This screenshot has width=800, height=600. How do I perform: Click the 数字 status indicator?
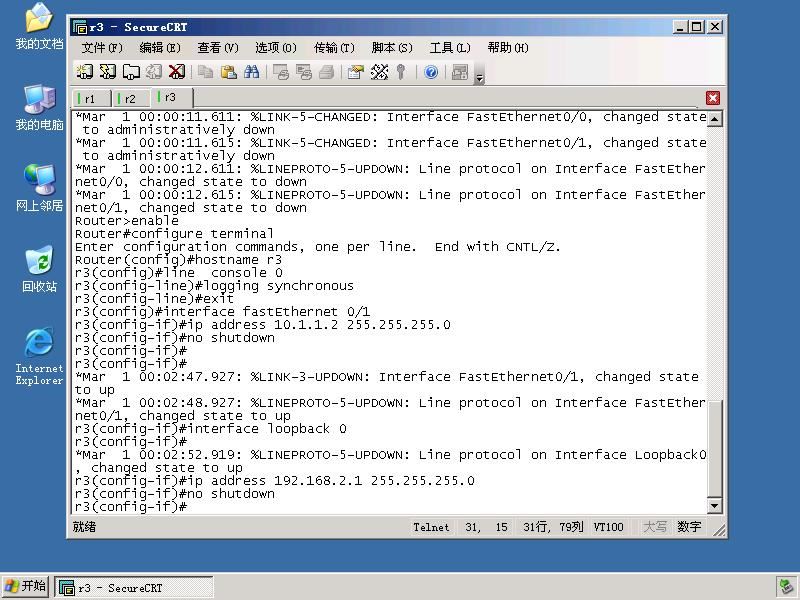(x=689, y=527)
